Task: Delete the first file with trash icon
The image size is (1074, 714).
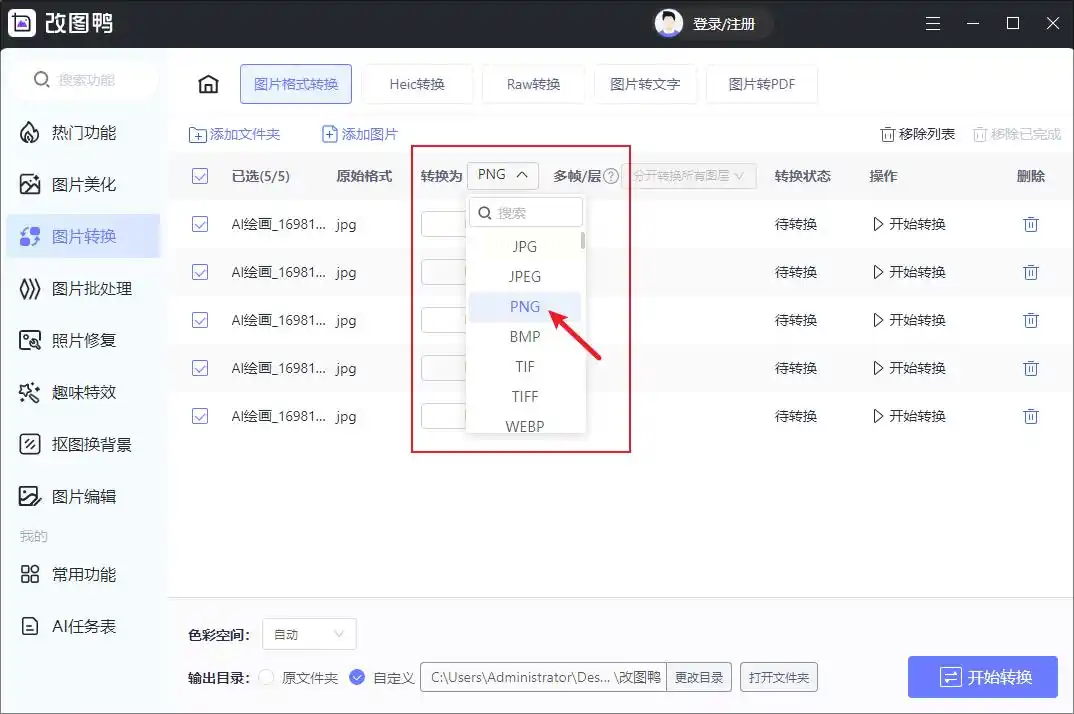Action: [1030, 225]
